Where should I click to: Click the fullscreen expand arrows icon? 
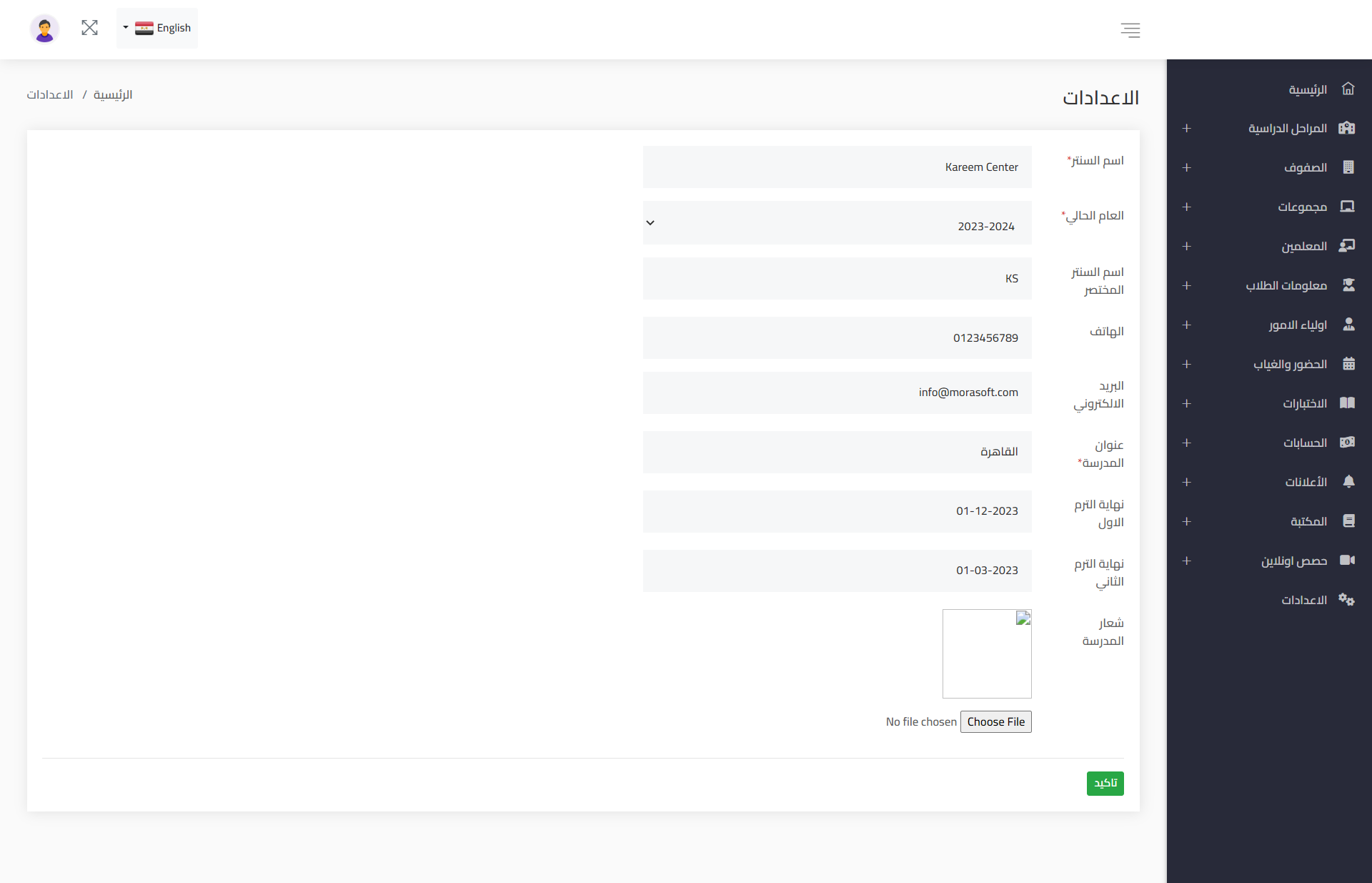[89, 28]
